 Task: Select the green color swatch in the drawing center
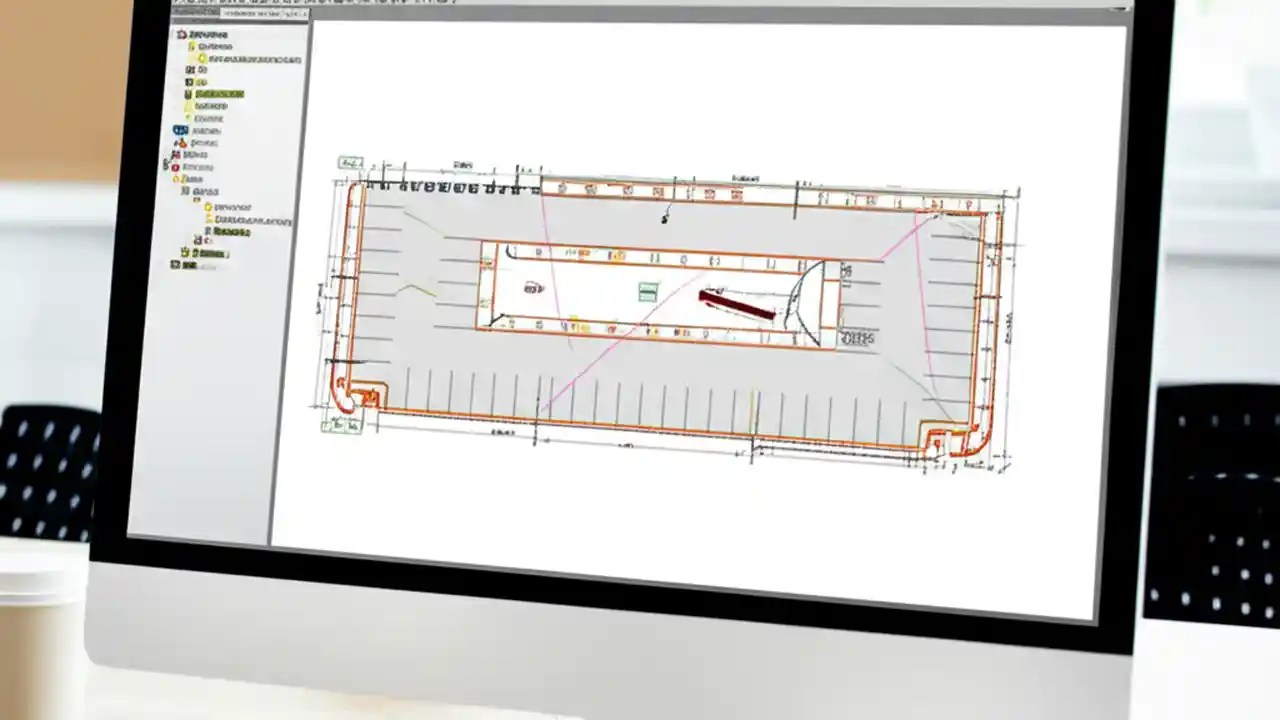646,292
